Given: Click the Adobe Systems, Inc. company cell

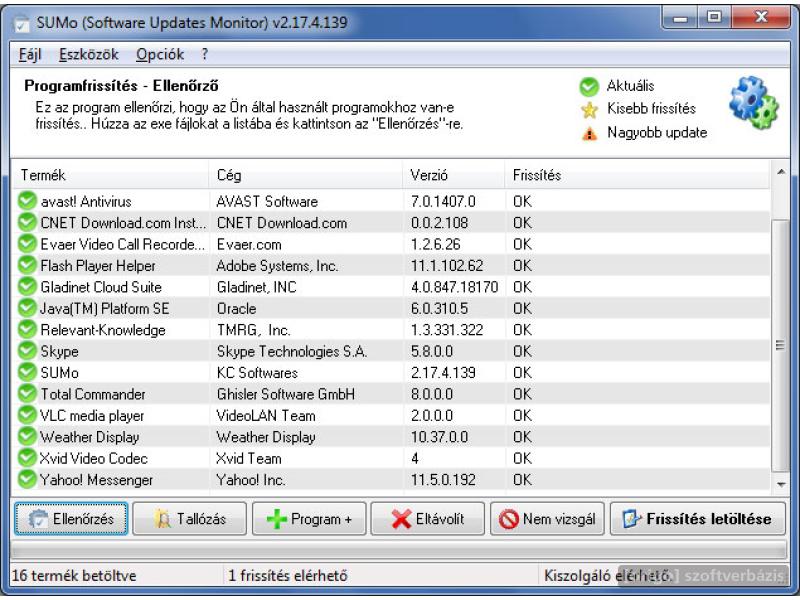Looking at the screenshot, I should tap(277, 266).
